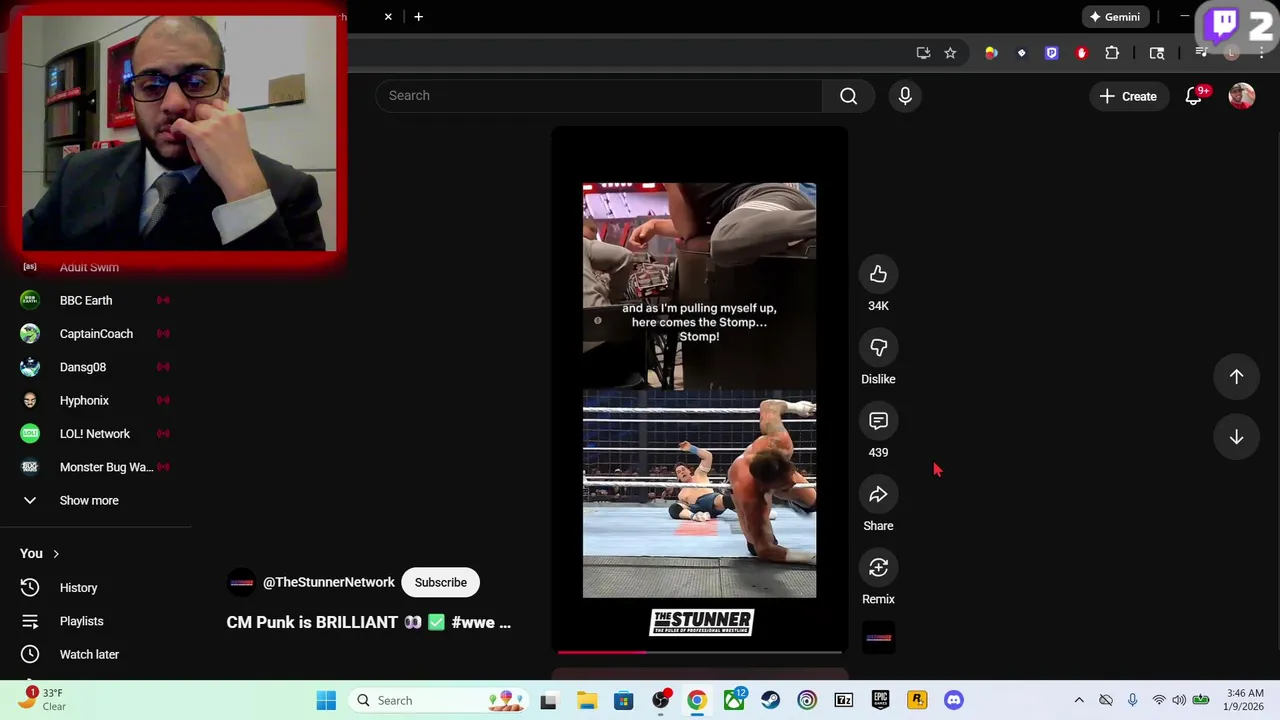Open the tricolor circles extension
The image size is (1280, 720).
point(991,53)
